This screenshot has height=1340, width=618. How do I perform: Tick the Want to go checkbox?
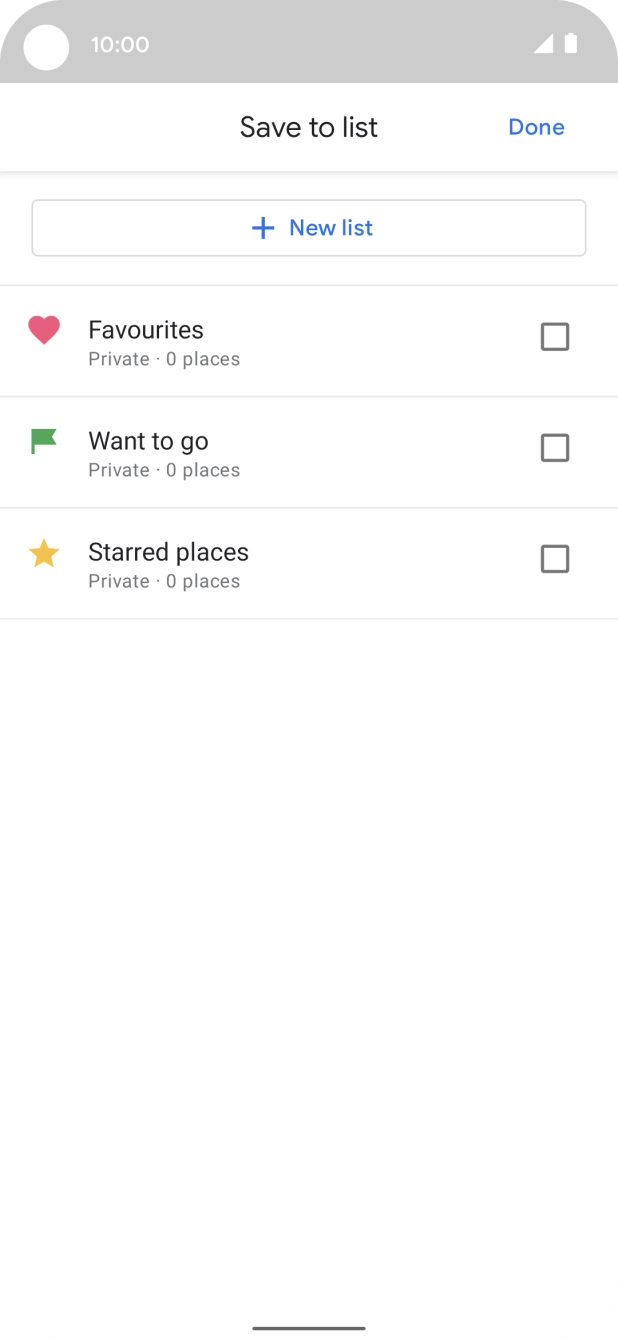(555, 448)
